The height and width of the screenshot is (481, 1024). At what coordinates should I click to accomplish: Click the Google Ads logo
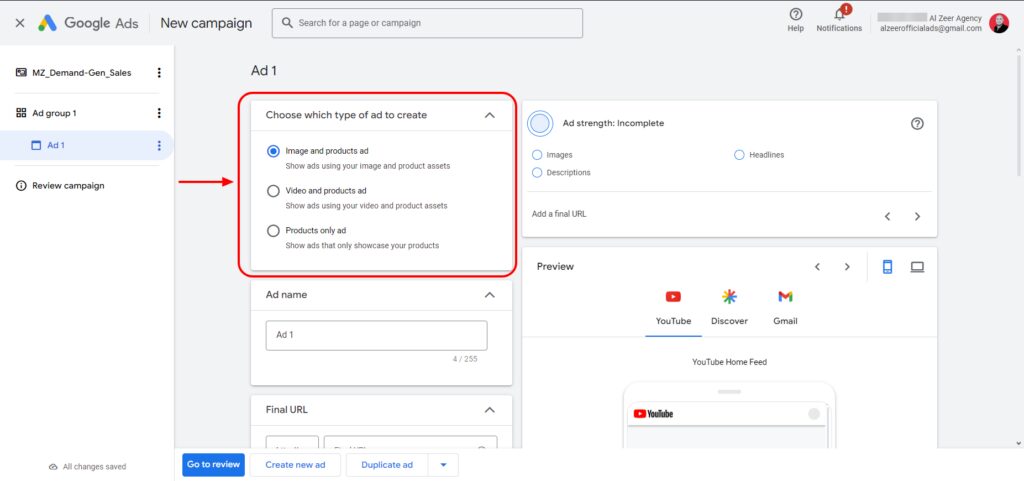pos(88,23)
